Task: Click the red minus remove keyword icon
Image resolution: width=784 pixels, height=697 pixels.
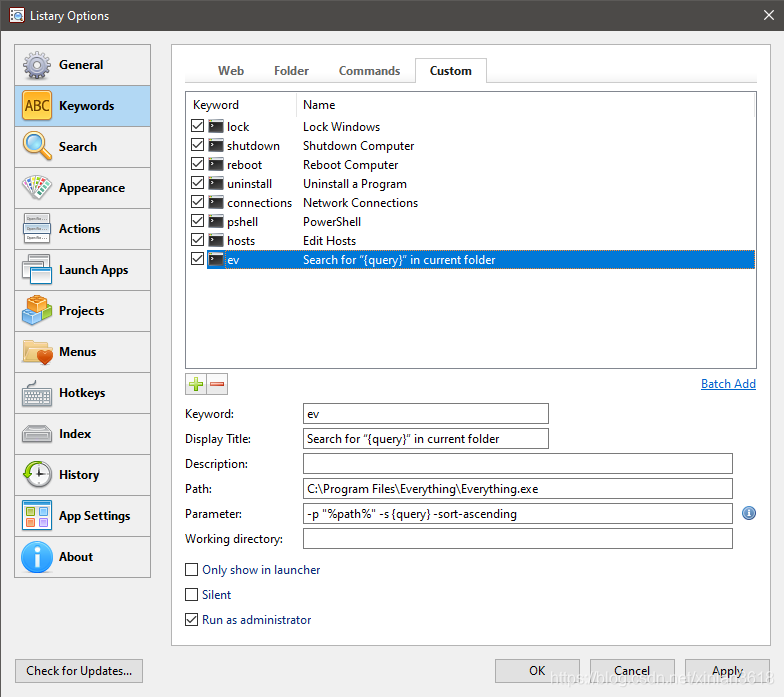Action: 217,384
